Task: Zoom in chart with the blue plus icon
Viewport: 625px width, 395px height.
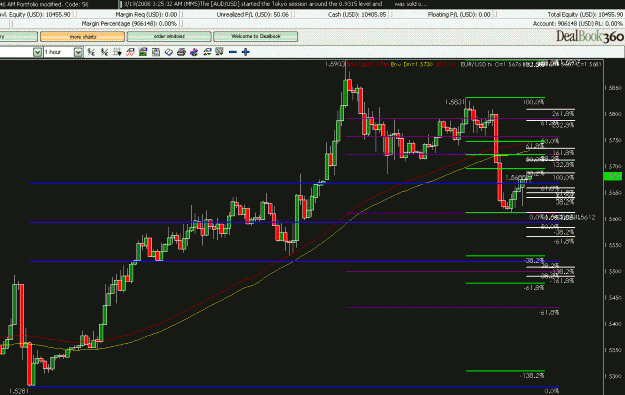Action: pos(246,52)
